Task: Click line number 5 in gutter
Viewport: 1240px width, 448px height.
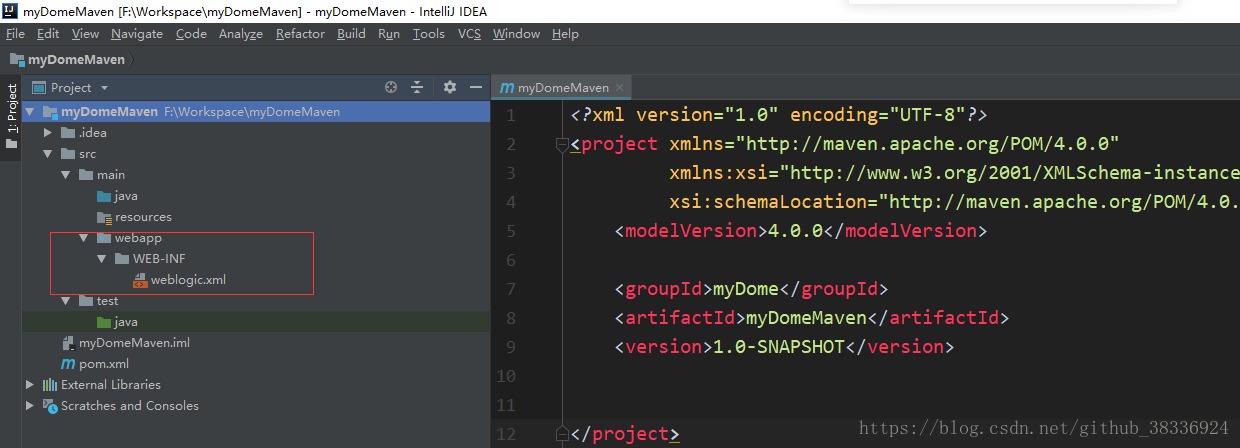Action: click(511, 231)
